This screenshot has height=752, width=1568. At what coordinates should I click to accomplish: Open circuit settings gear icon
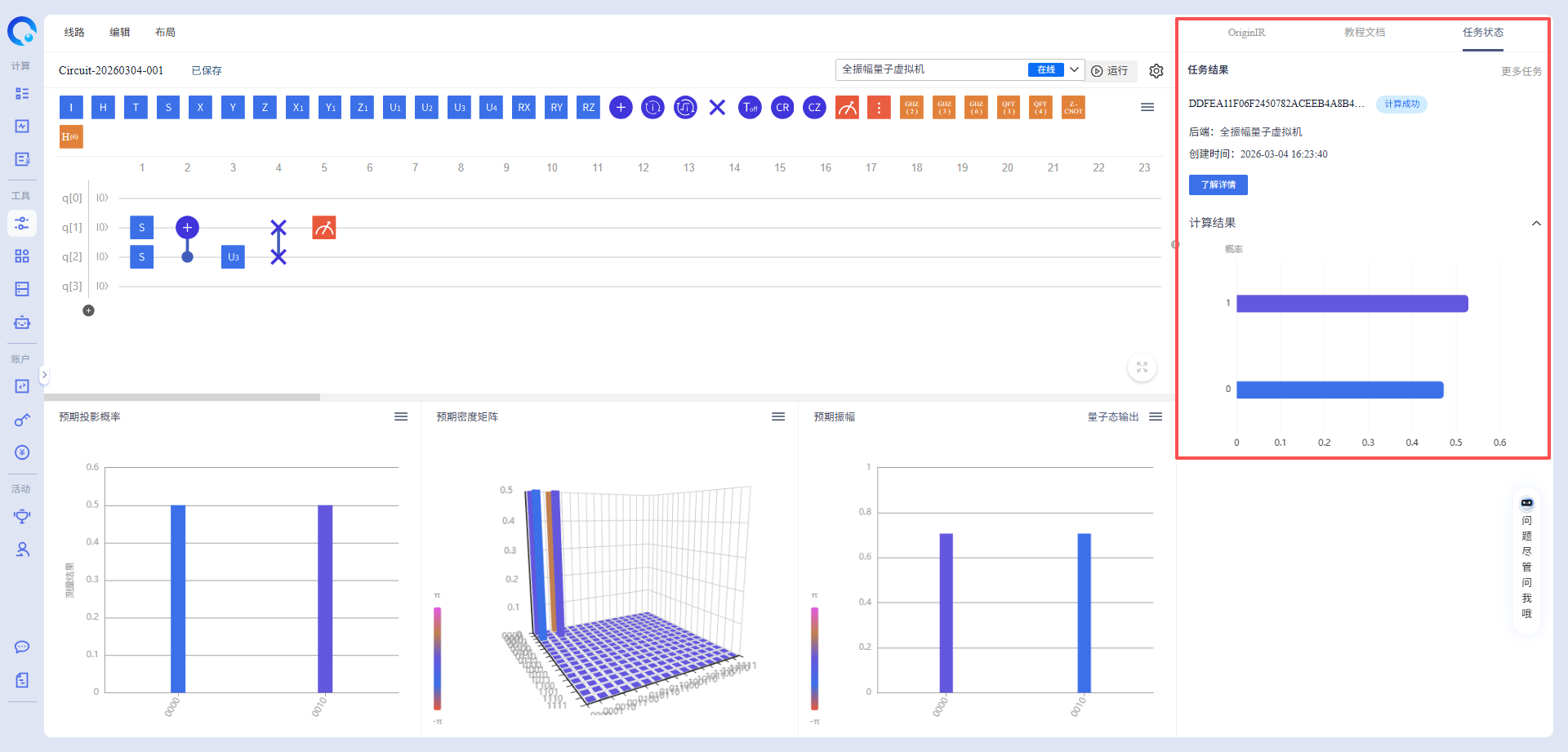pyautogui.click(x=1156, y=71)
